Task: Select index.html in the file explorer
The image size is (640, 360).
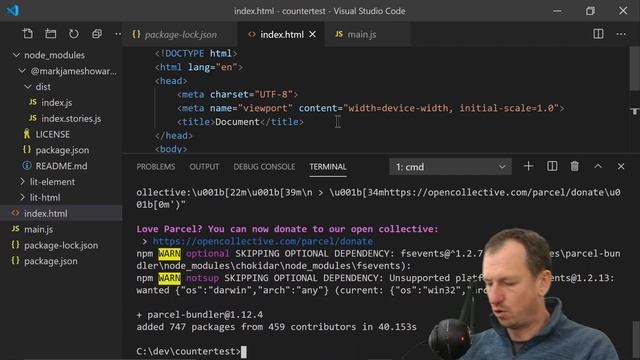Action: [x=61, y=213]
